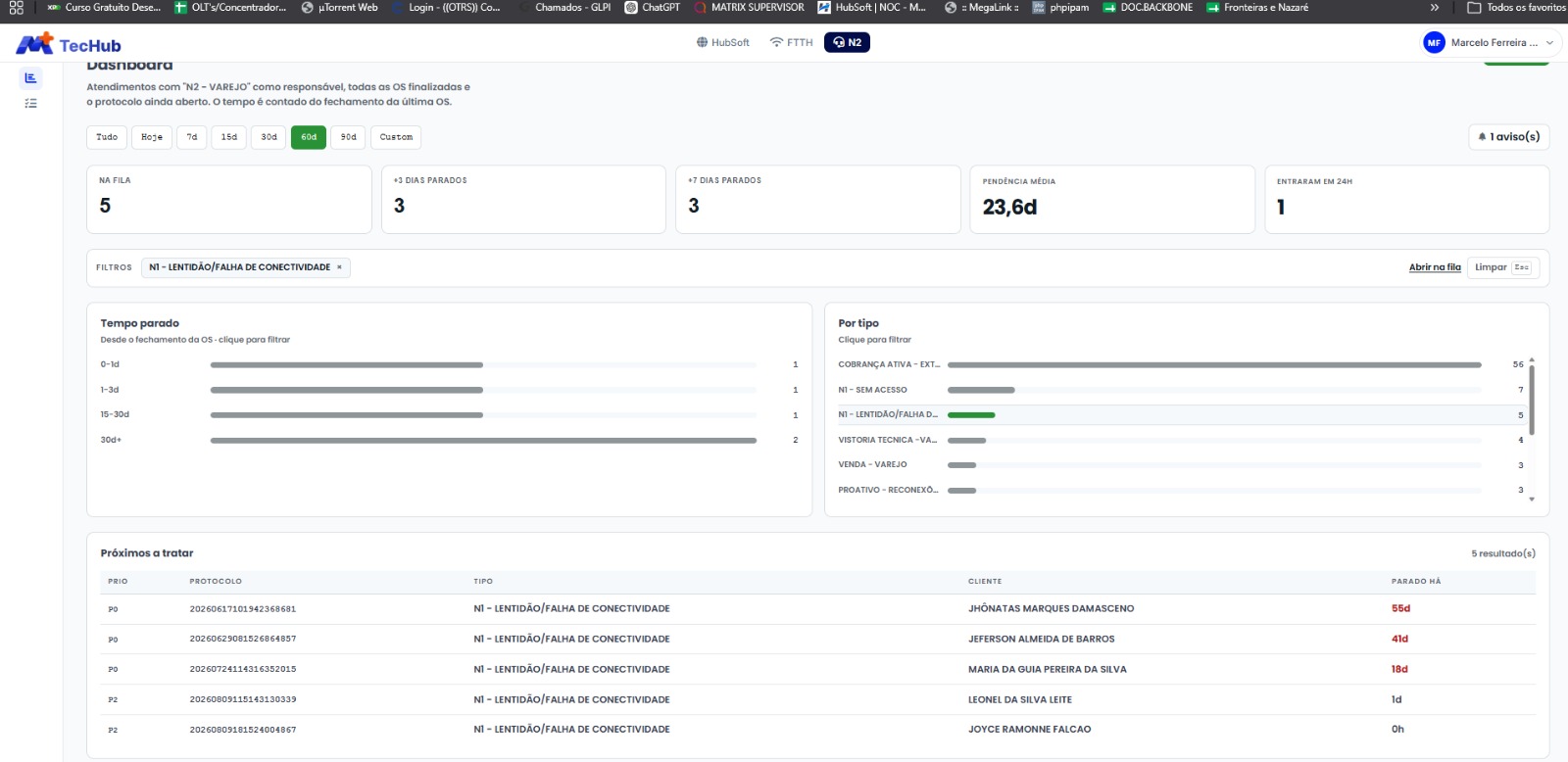The height and width of the screenshot is (762, 1568).
Task: Open the +7 Dias Parados card
Action: 818,199
